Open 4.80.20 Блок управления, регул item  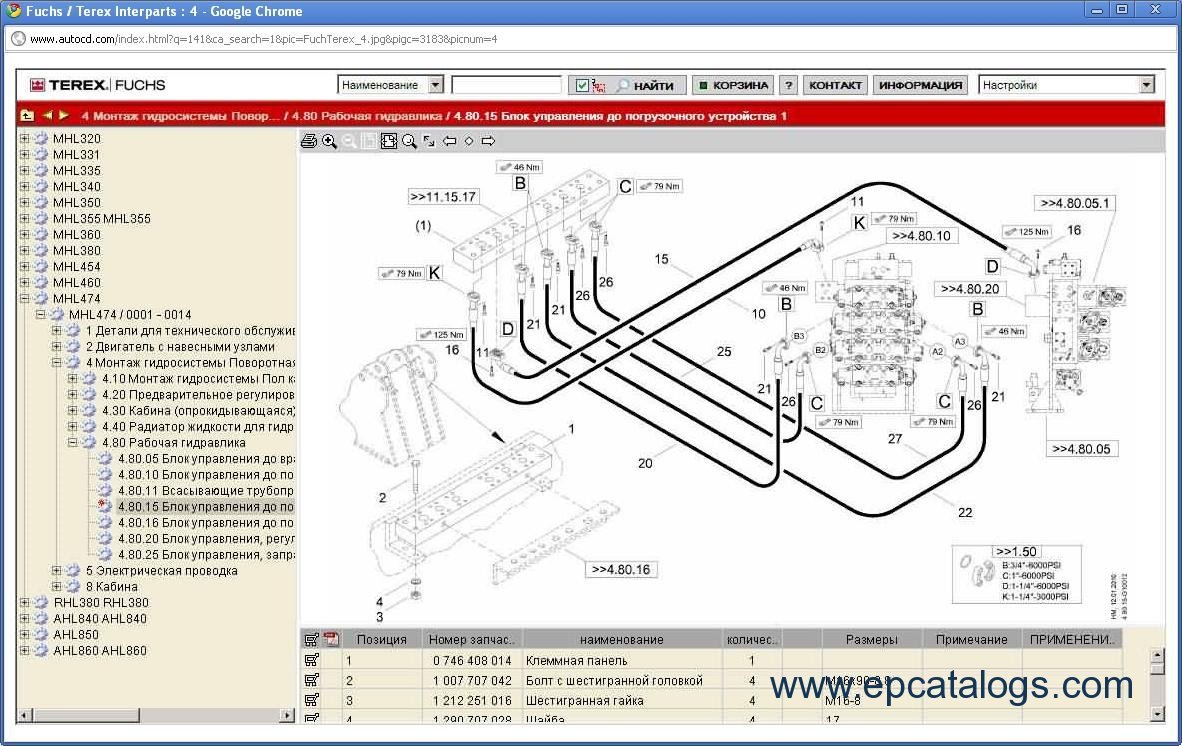[x=206, y=539]
